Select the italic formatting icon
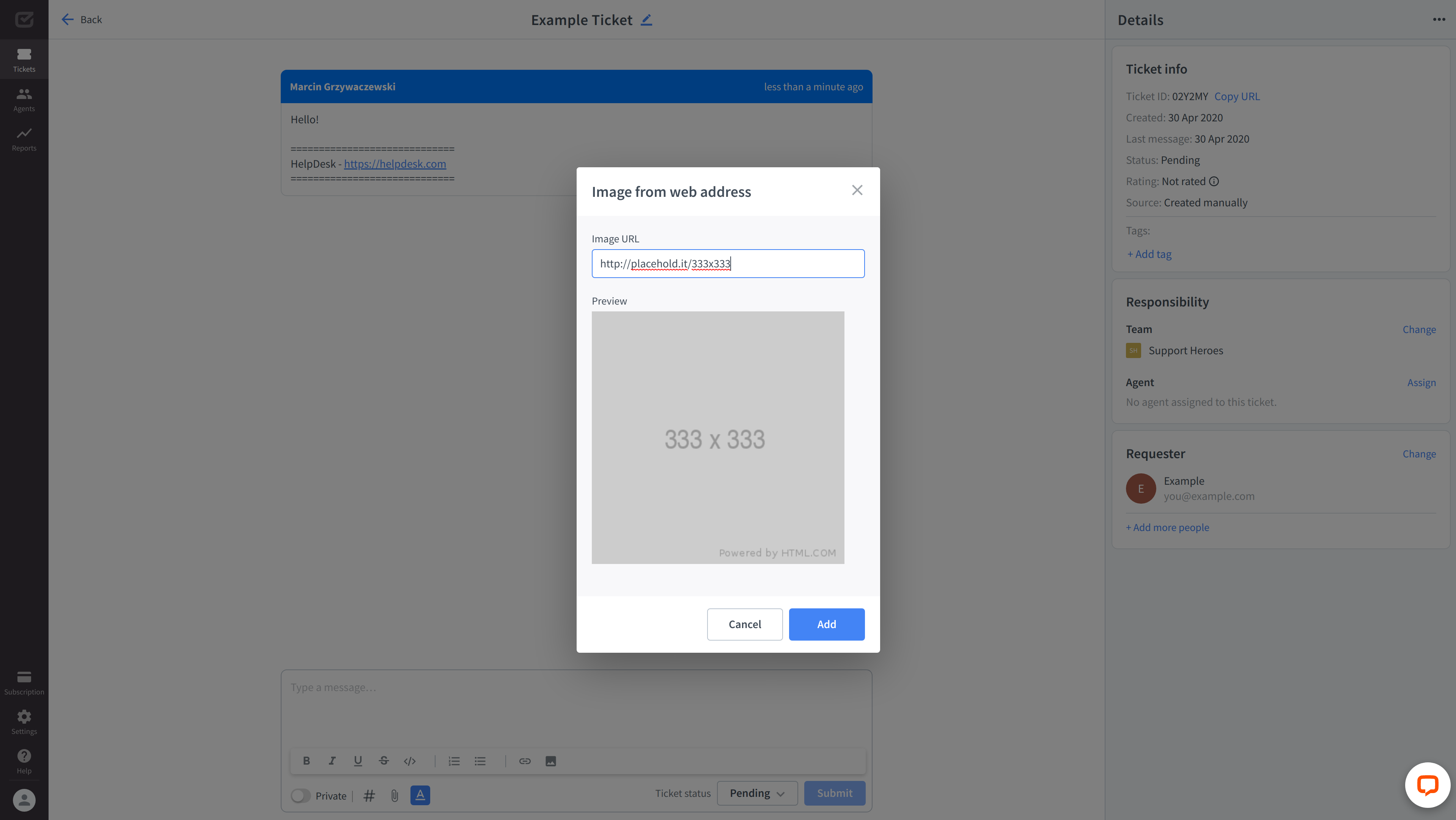The height and width of the screenshot is (820, 1456). pyautogui.click(x=332, y=761)
